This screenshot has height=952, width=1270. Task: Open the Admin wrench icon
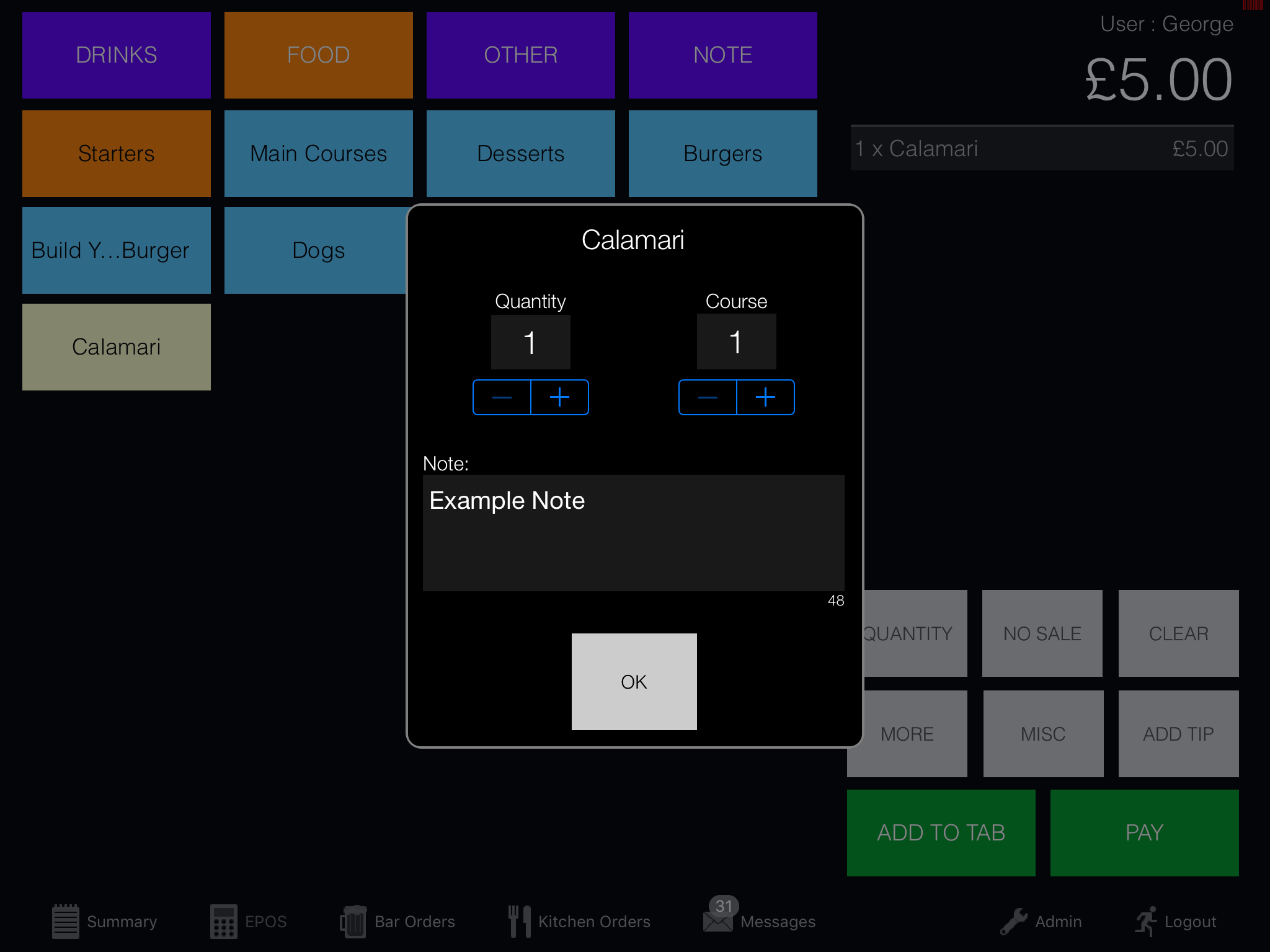(x=1015, y=921)
